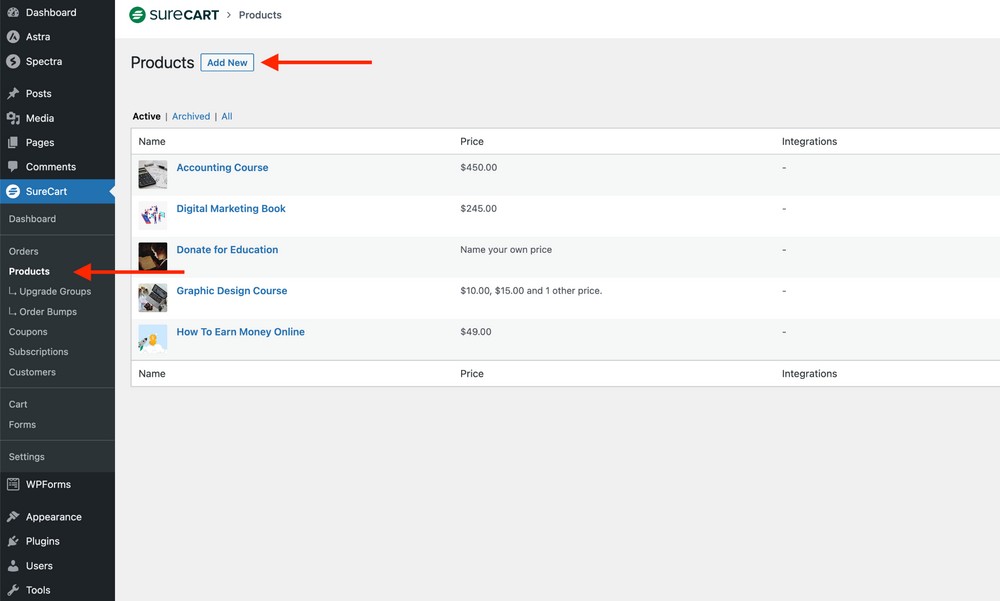Go to Upgrade Groups submenu
The width and height of the screenshot is (1000, 601).
click(55, 292)
